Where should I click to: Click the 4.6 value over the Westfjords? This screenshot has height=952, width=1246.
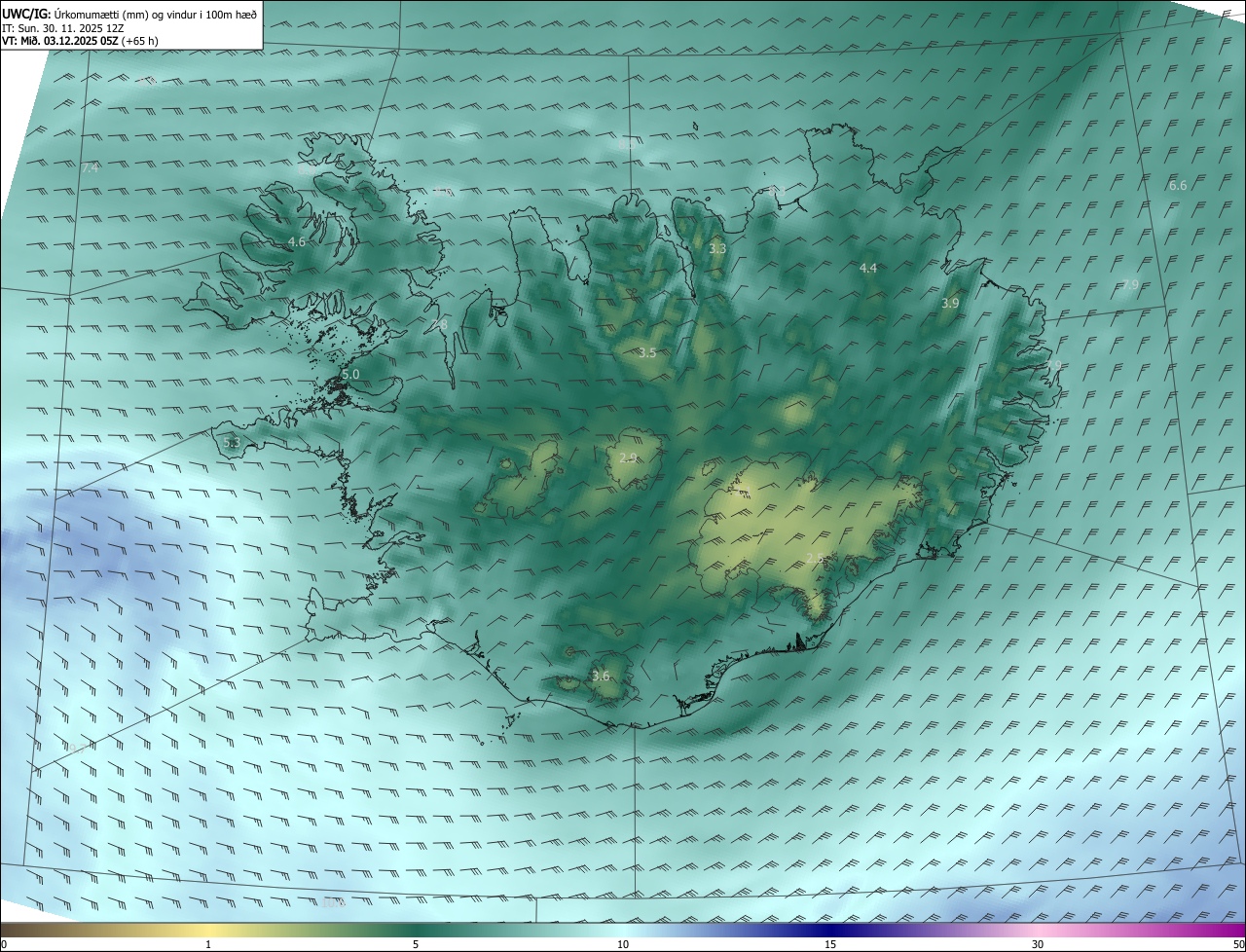[297, 241]
